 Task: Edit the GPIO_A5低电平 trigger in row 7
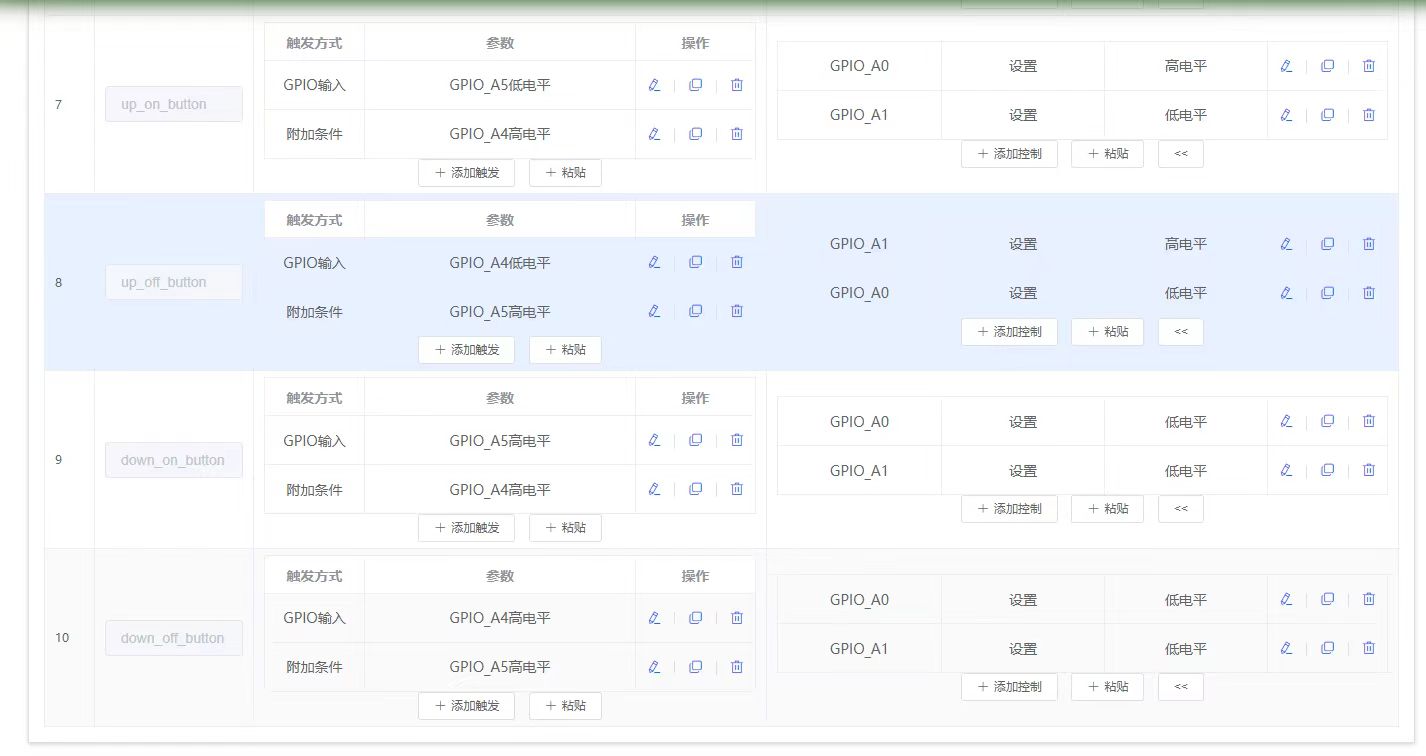click(654, 85)
